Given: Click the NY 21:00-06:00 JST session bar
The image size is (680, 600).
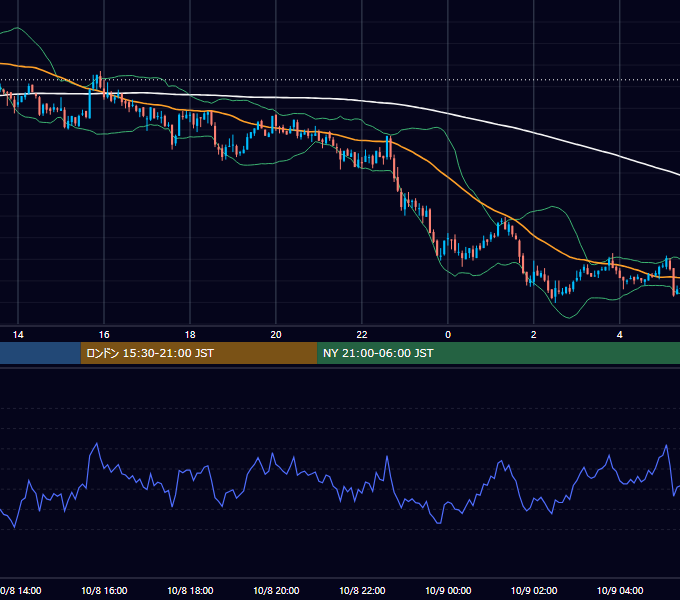Looking at the screenshot, I should pyautogui.click(x=498, y=353).
